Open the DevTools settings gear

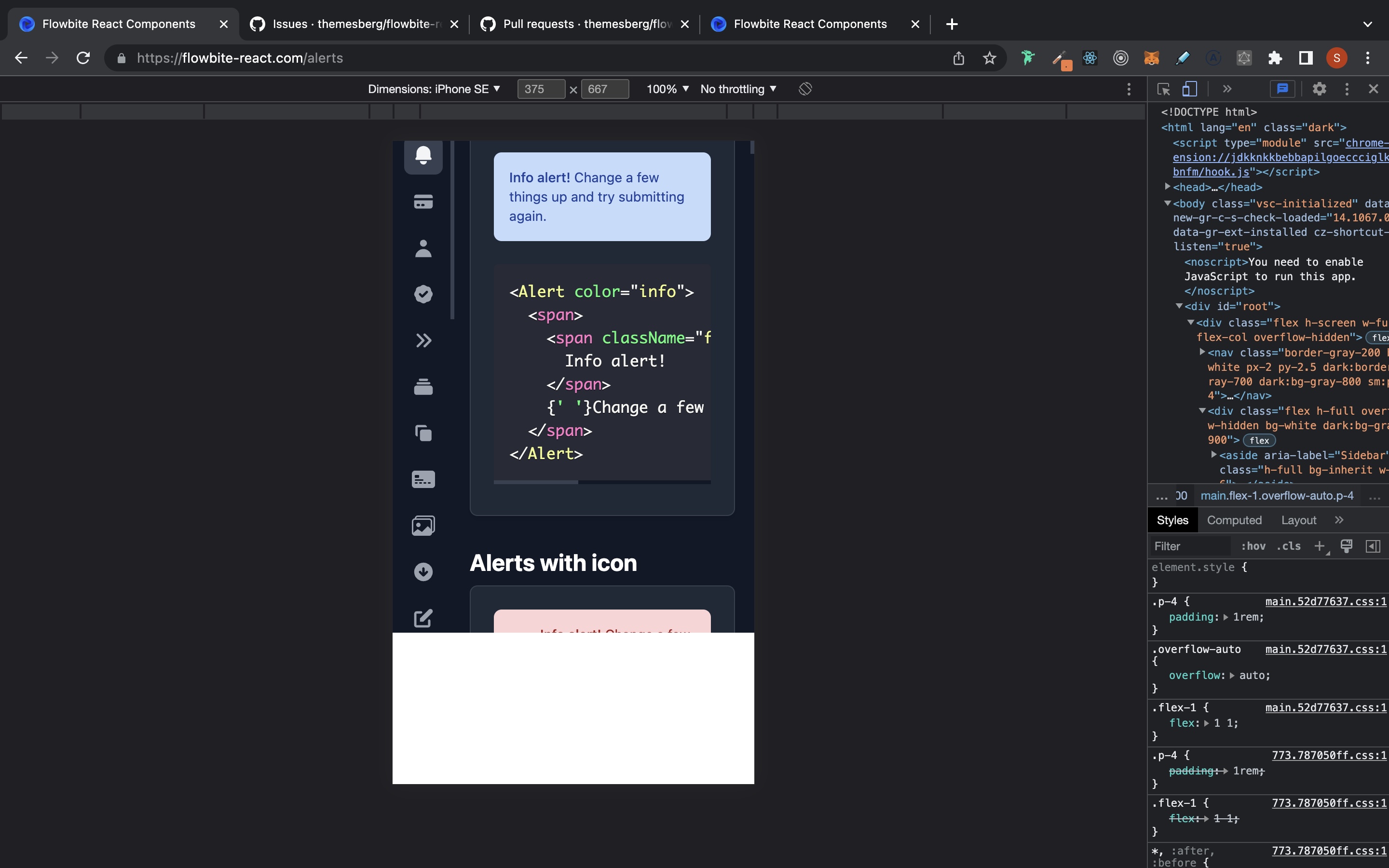click(x=1319, y=89)
